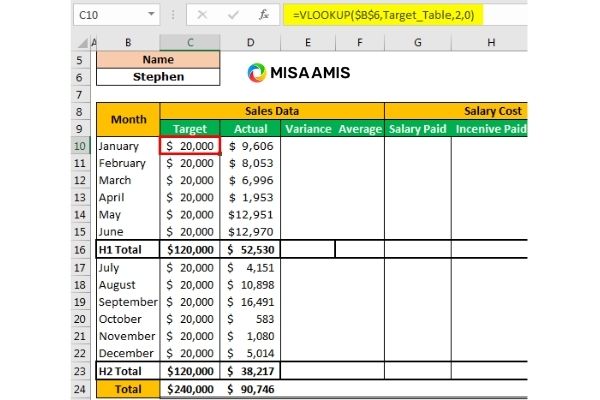Viewport: 600px width, 400px height.
Task: Select January target cell $20,000
Action: click(190, 146)
